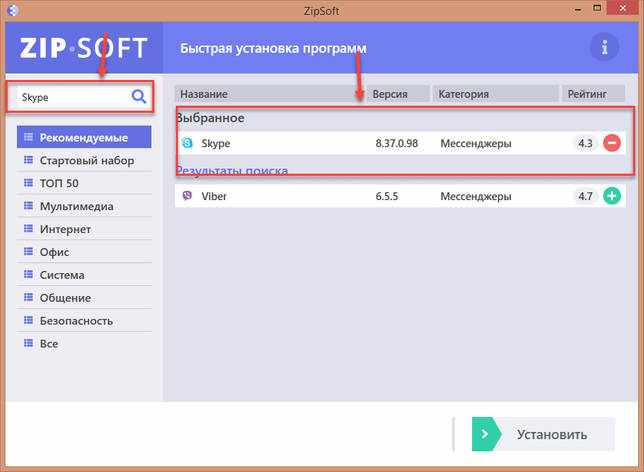Click Viber version 6.5.5
This screenshot has height=472, width=644.
(x=387, y=196)
